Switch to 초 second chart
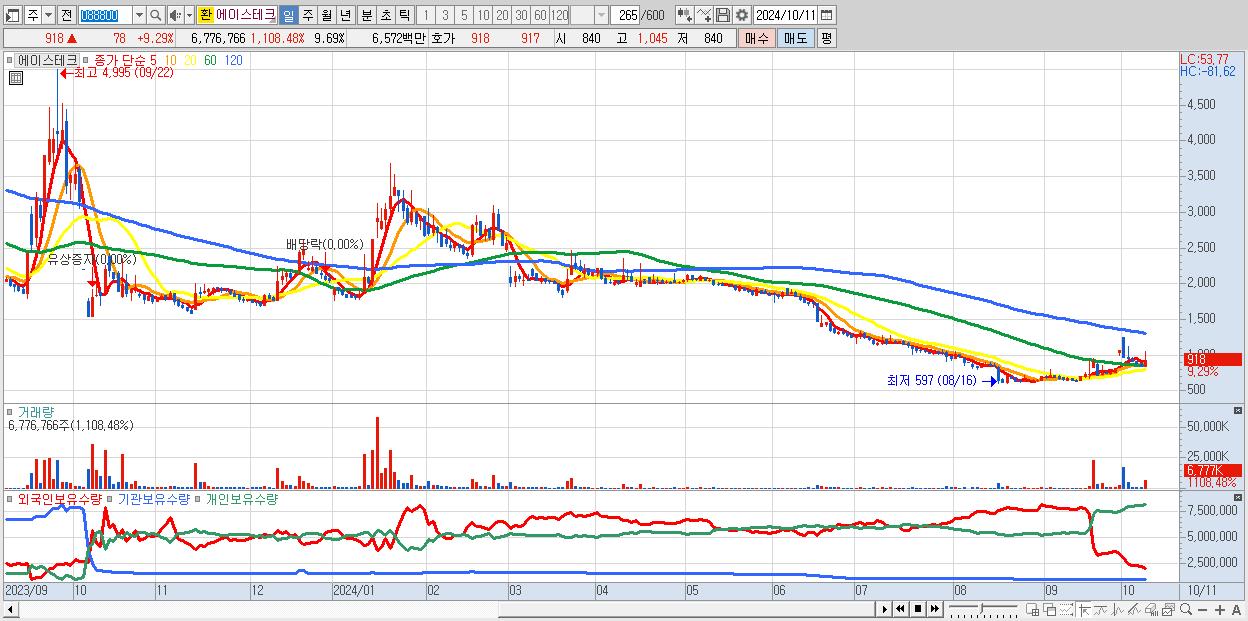1248x621 pixels. [385, 15]
